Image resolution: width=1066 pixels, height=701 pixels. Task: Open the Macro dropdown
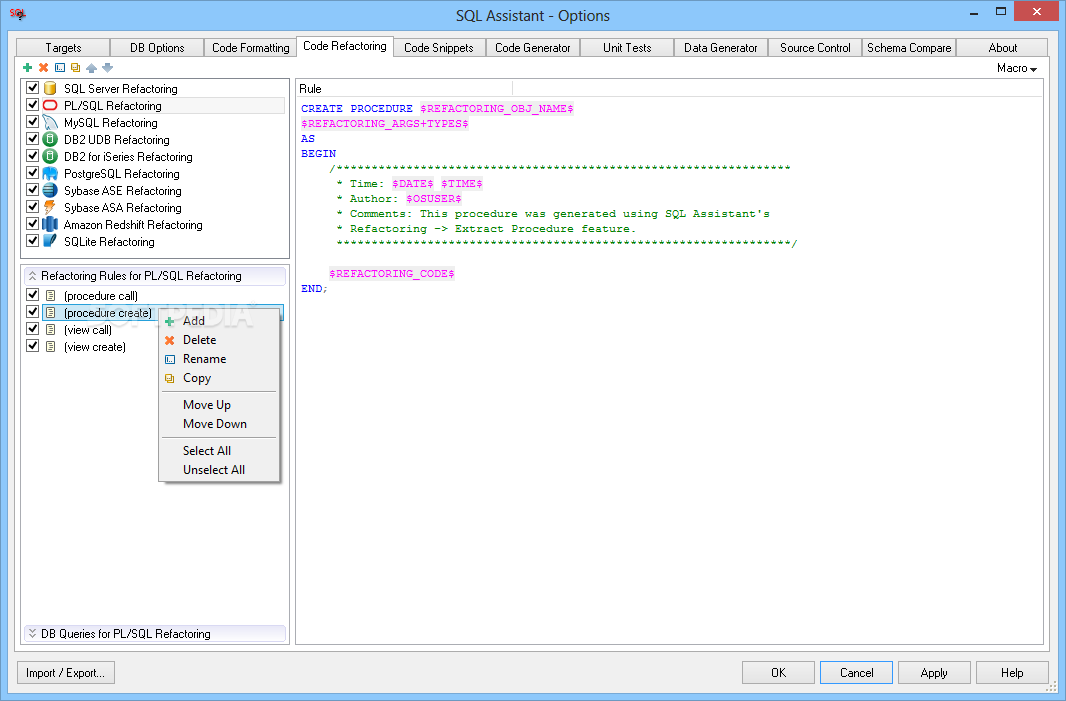tap(1016, 68)
